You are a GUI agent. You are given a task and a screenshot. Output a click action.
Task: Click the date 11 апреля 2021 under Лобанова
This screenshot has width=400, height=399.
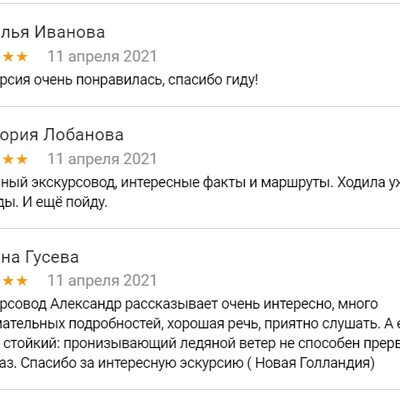102,159
